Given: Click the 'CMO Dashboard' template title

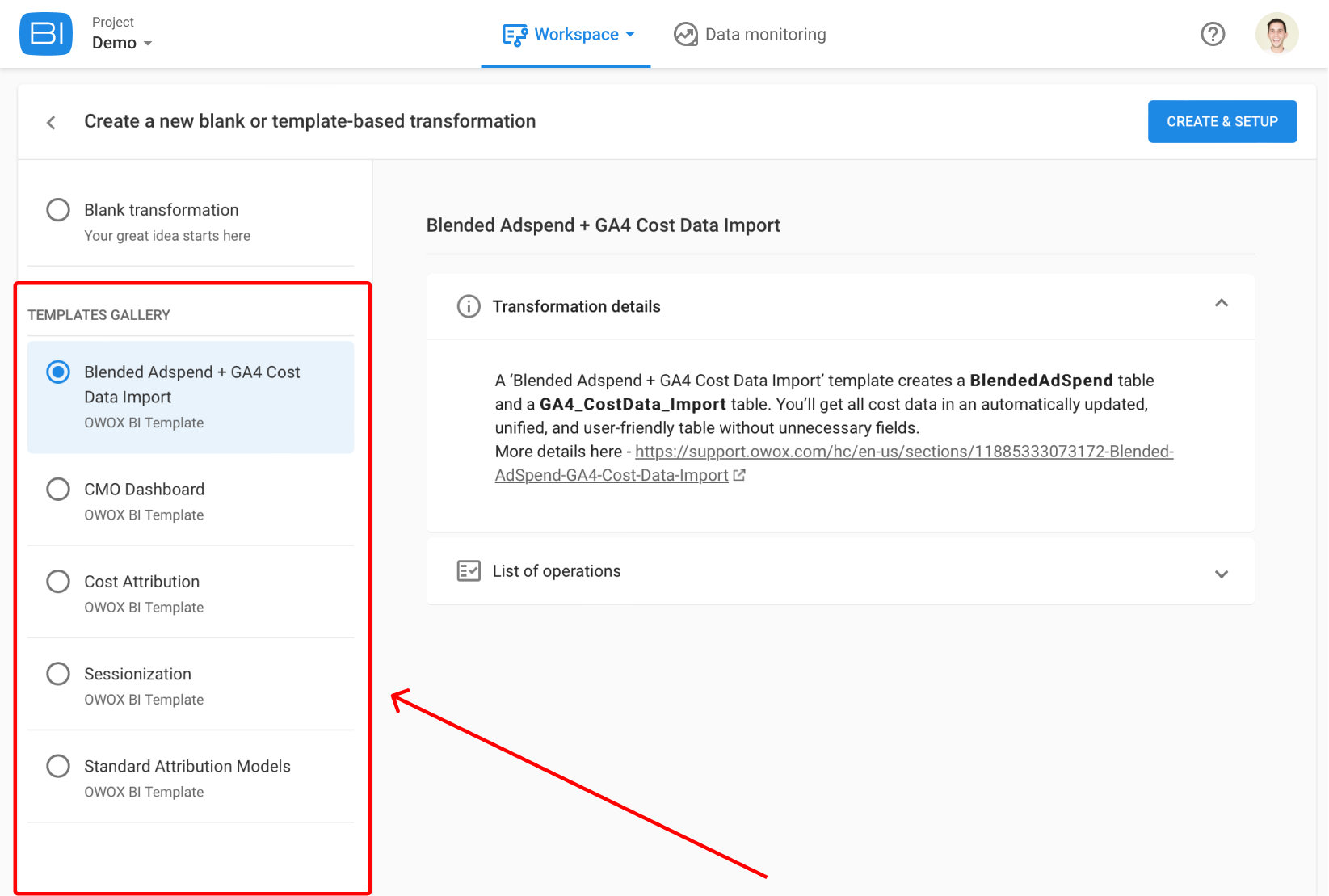Looking at the screenshot, I should tap(145, 490).
